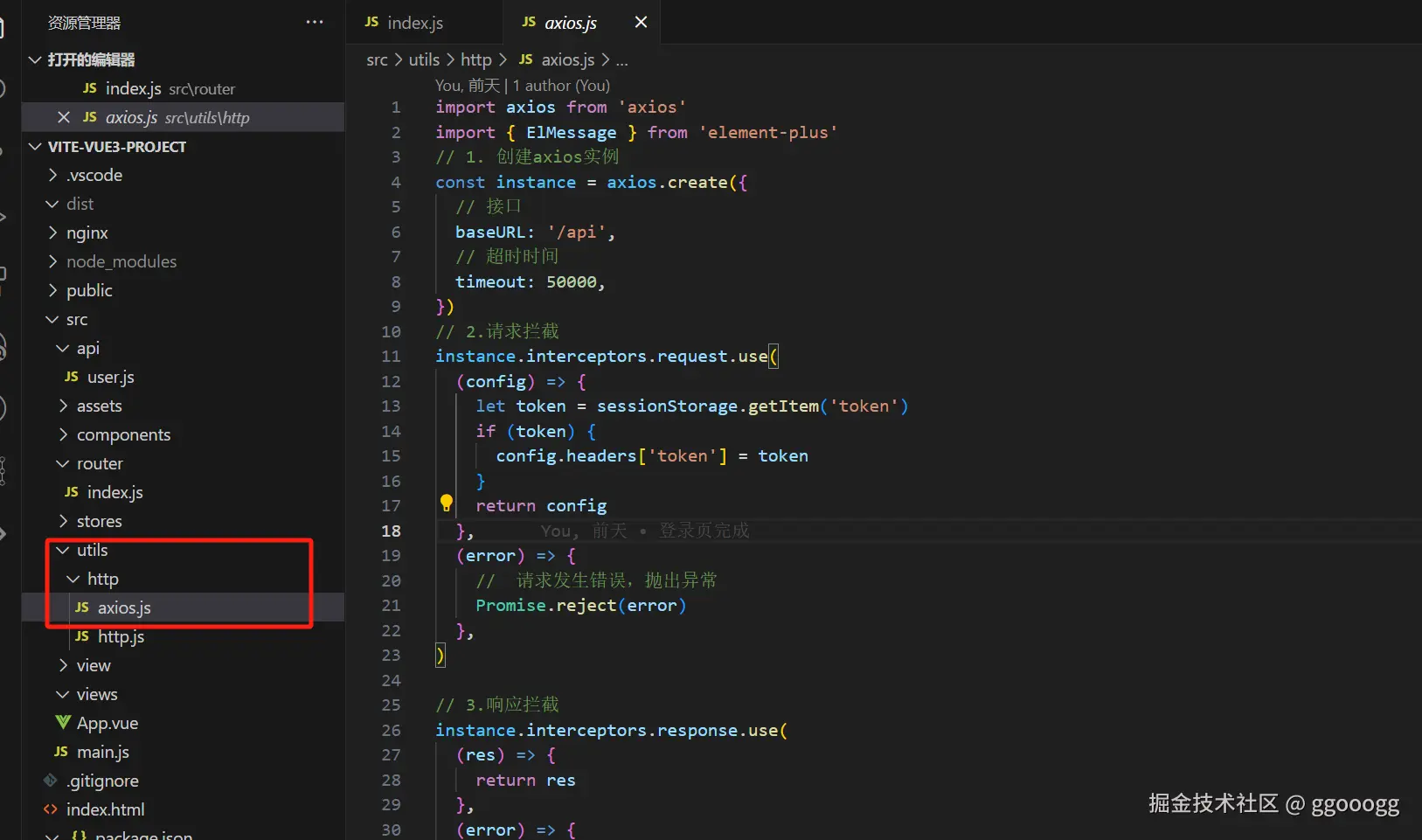
Task: Click 'return res' on line 28
Action: (x=525, y=780)
